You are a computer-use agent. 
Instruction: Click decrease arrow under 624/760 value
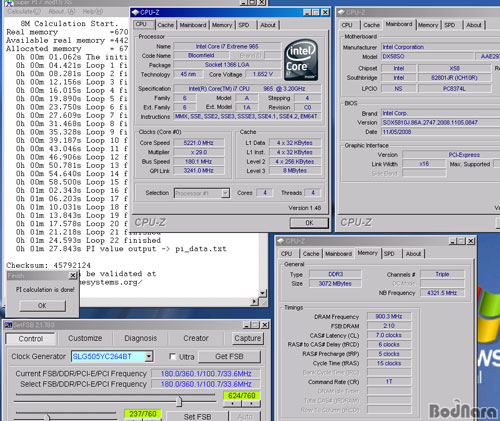tap(232, 403)
